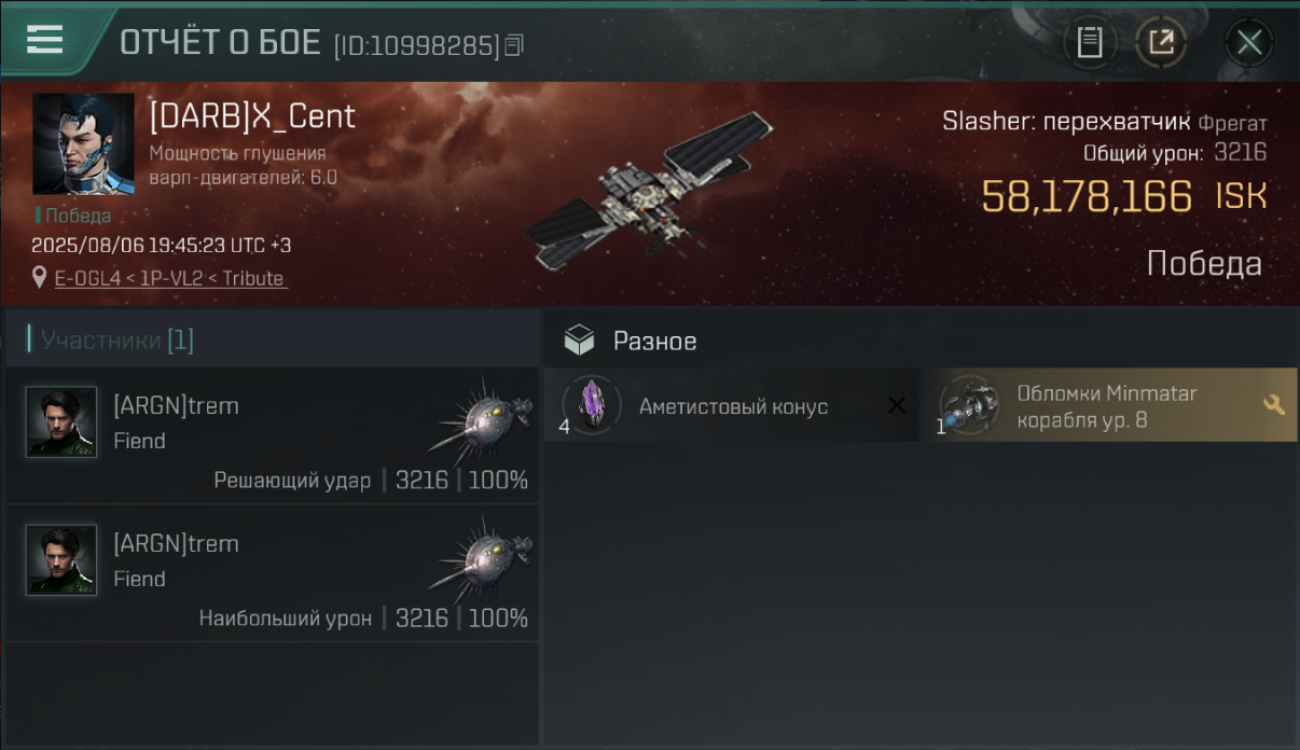Viewport: 1300px width, 750px height.
Task: Click the Аметистовый конус item icon
Action: click(x=592, y=405)
